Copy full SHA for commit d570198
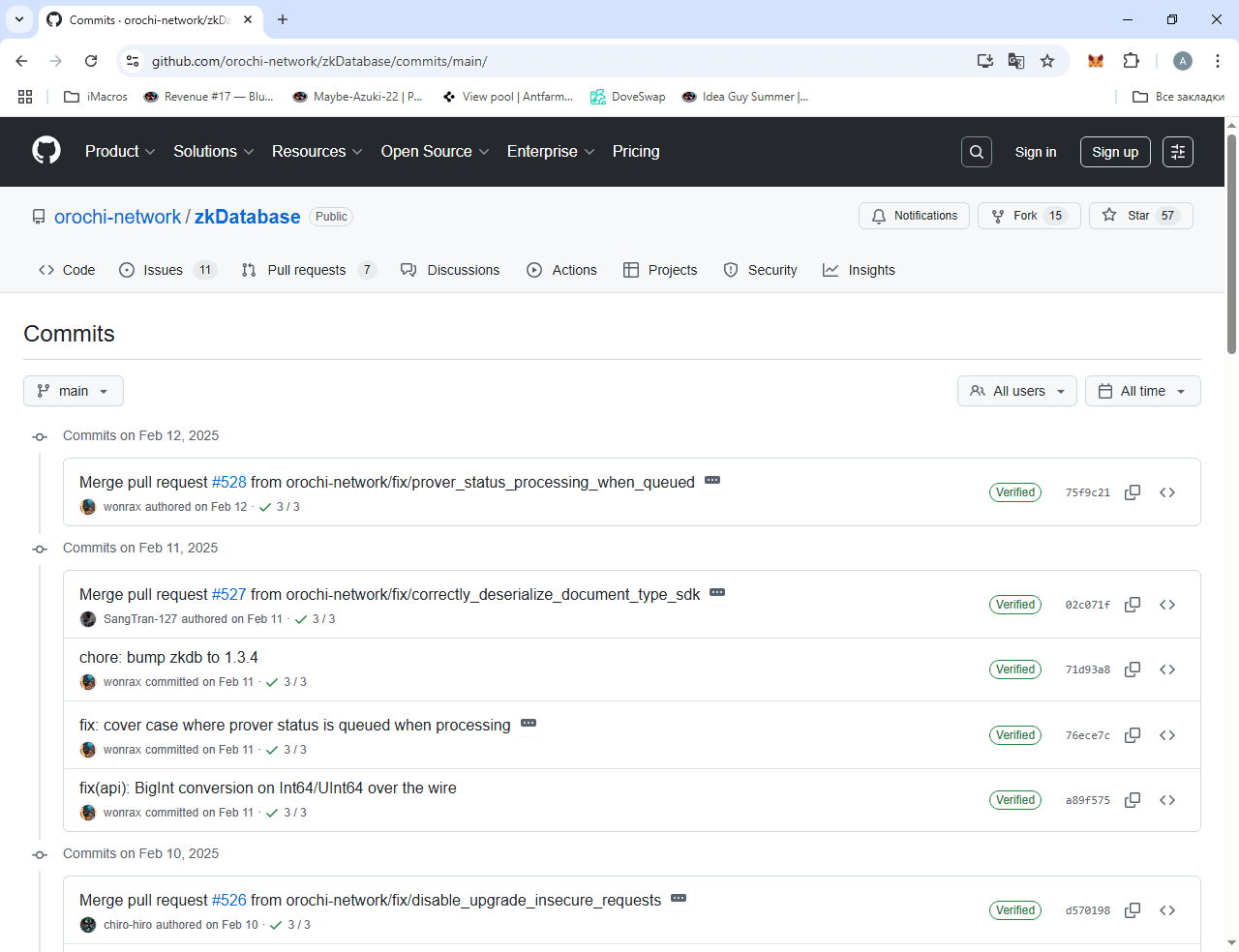 coord(1133,910)
